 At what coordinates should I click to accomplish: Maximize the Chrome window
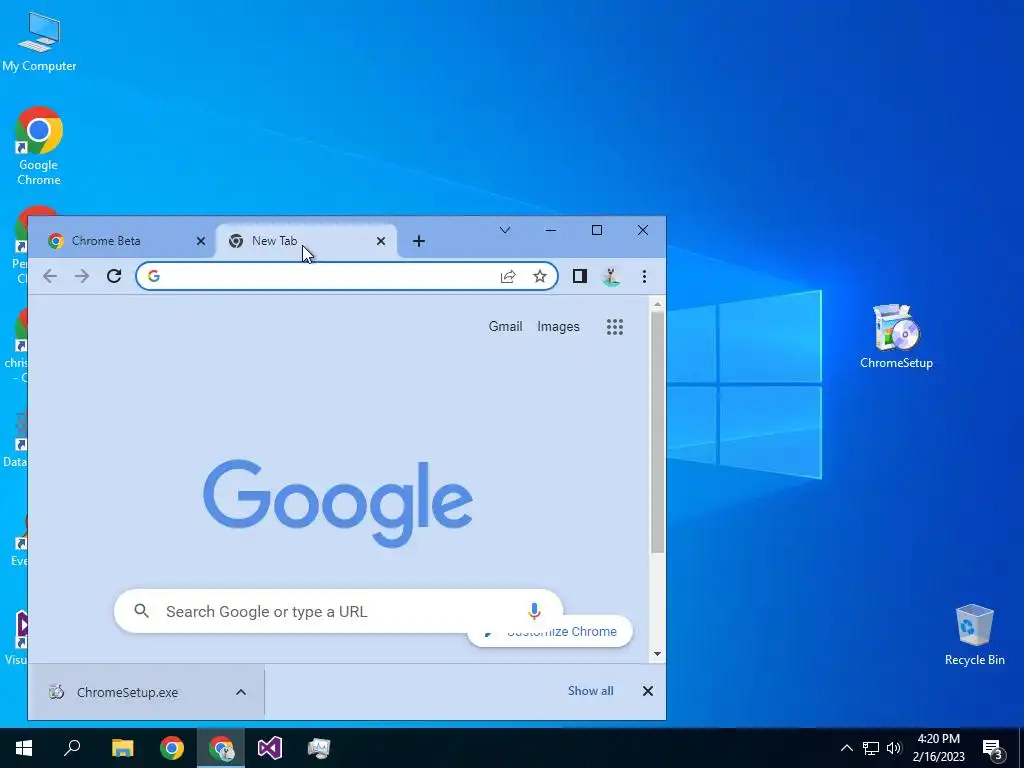[597, 230]
